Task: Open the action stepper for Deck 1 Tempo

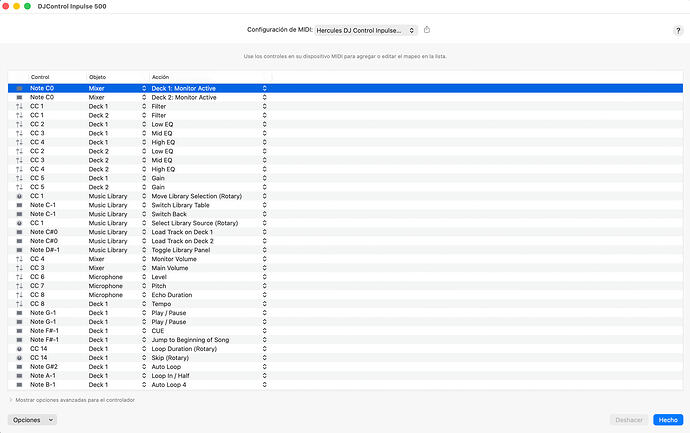Action: click(x=264, y=304)
